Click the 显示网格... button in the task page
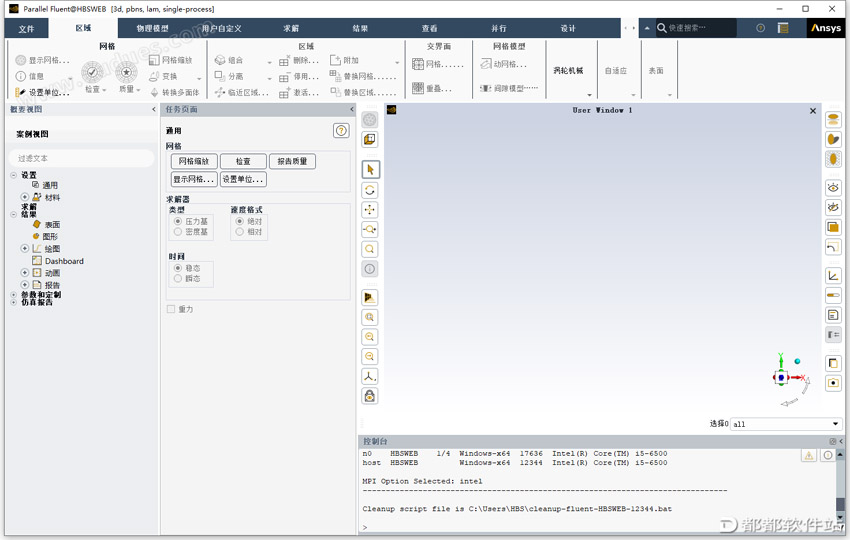 [194, 179]
